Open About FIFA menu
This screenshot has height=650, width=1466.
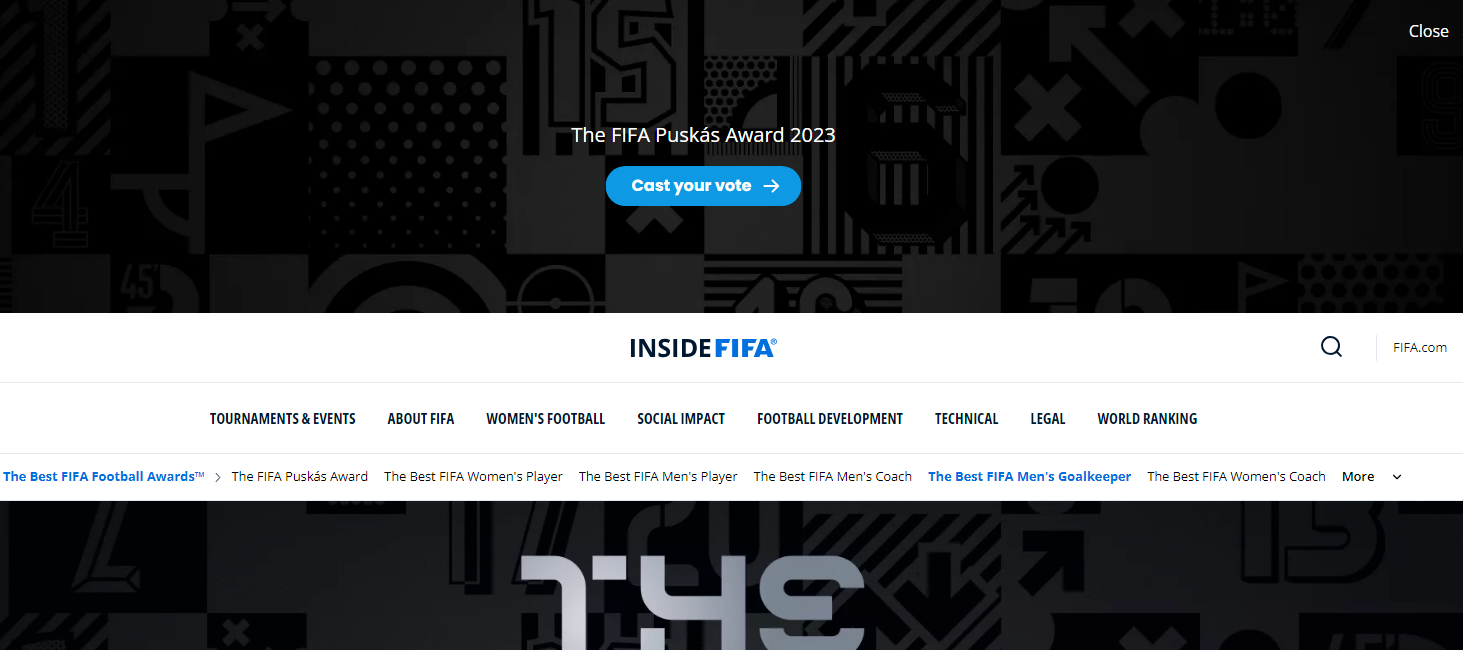pos(421,419)
